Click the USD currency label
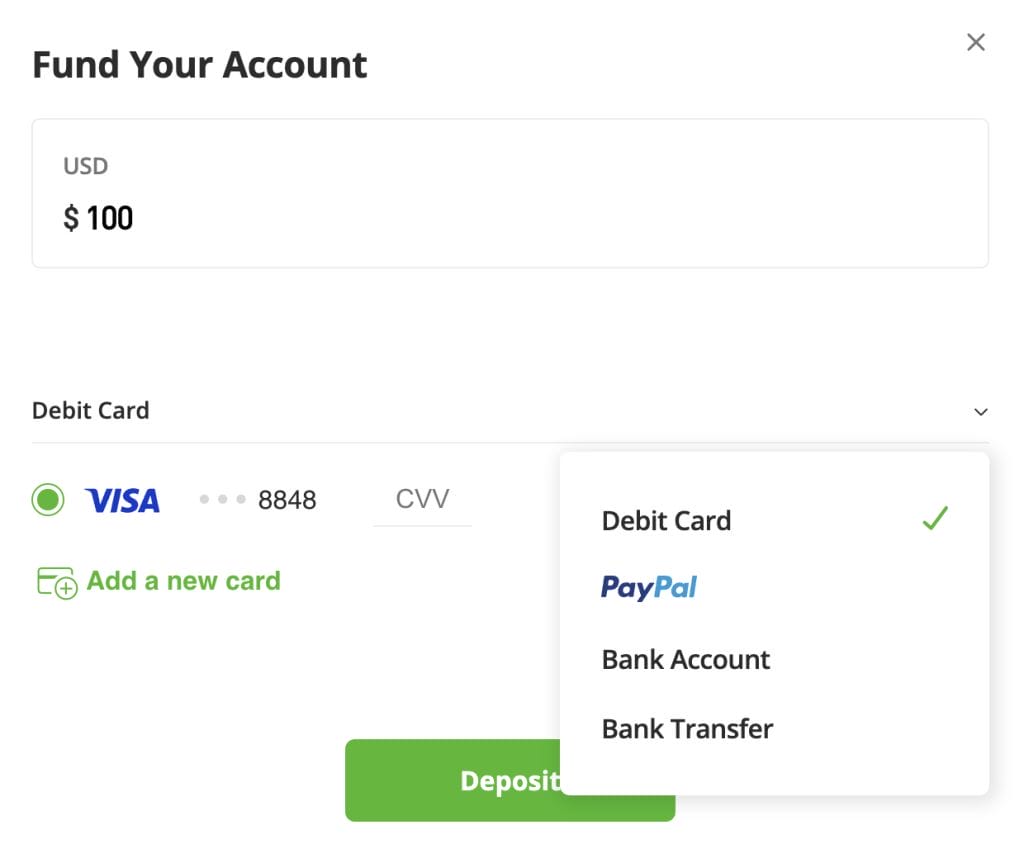The height and width of the screenshot is (849, 1024). click(x=85, y=166)
